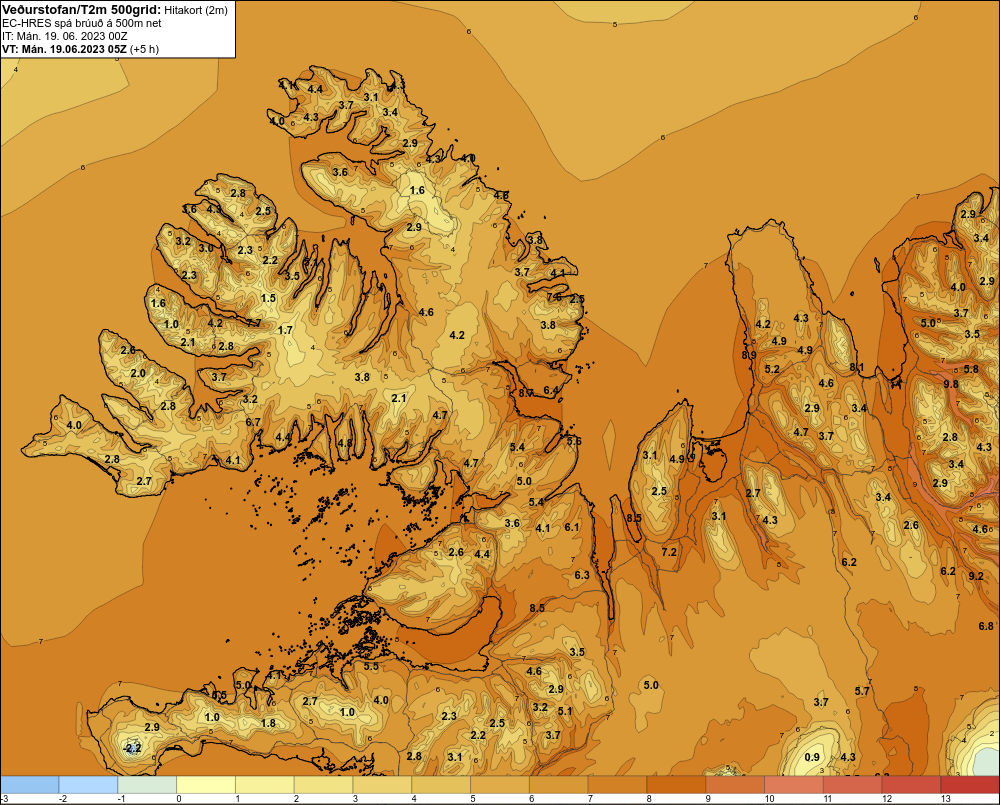Click the dark orange legend band between 8 and 9

(x=676, y=785)
